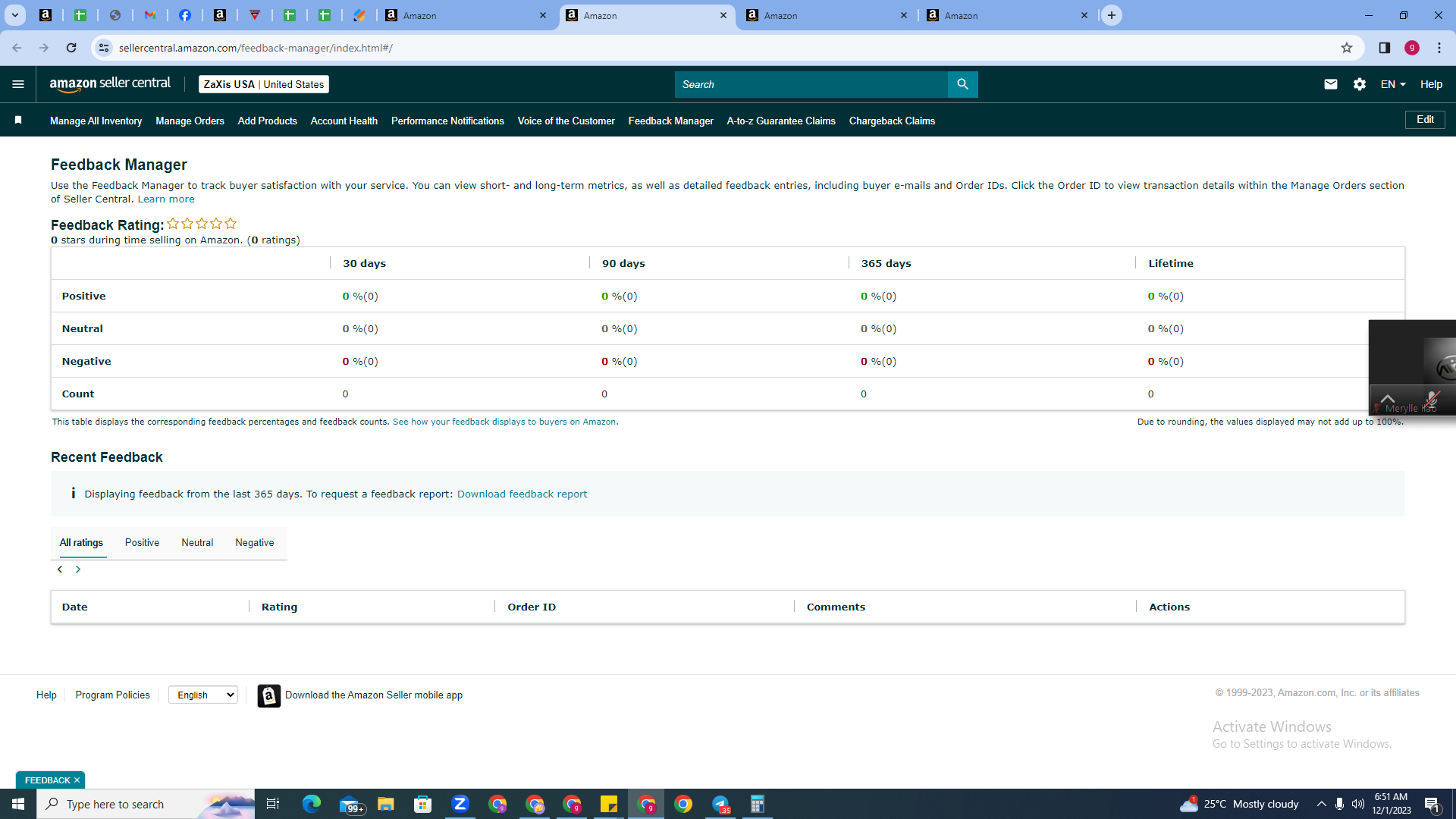Open the pinned Gmail tab
The image size is (1456, 819).
[x=150, y=15]
